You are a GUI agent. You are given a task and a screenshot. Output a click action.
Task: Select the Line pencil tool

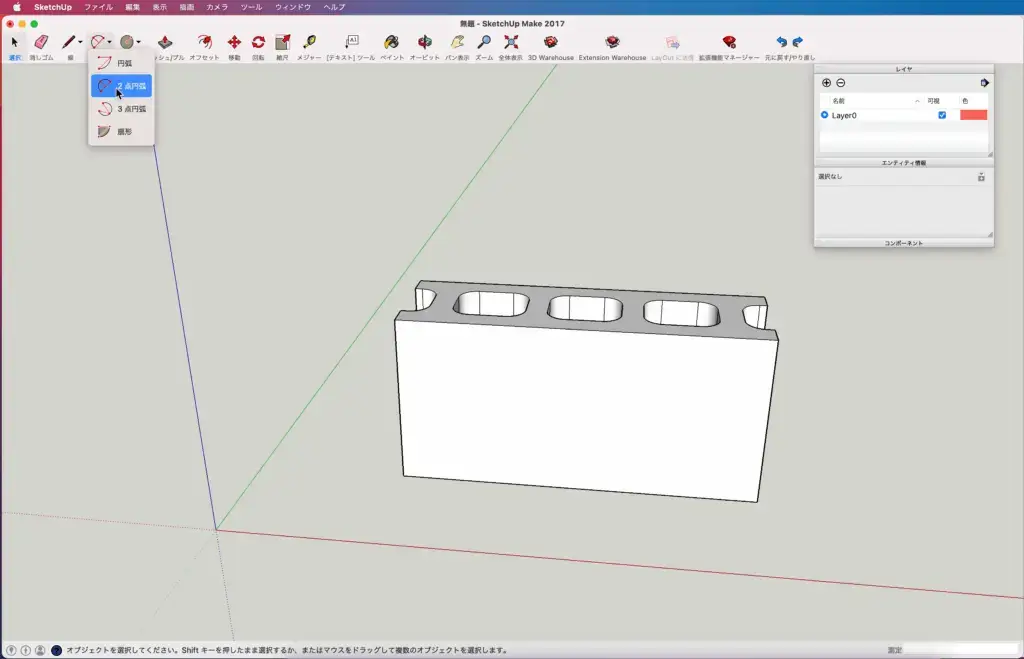68,42
